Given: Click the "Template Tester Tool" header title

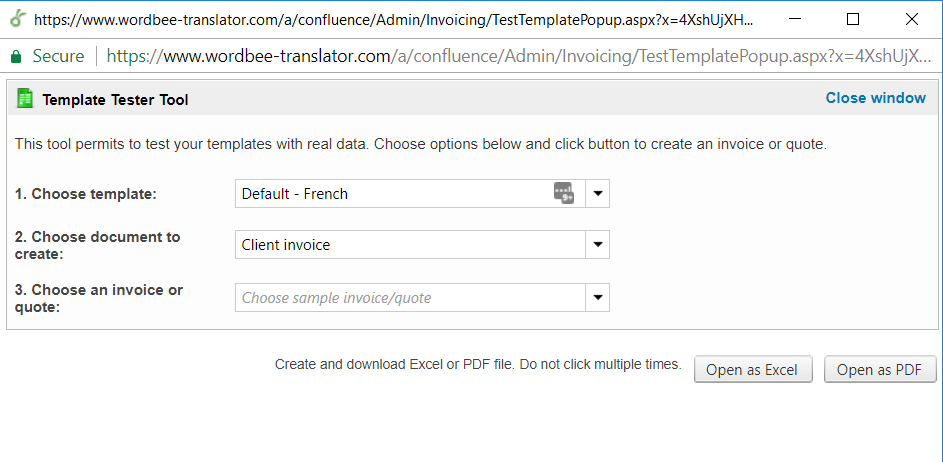Looking at the screenshot, I should pyautogui.click(x=115, y=99).
